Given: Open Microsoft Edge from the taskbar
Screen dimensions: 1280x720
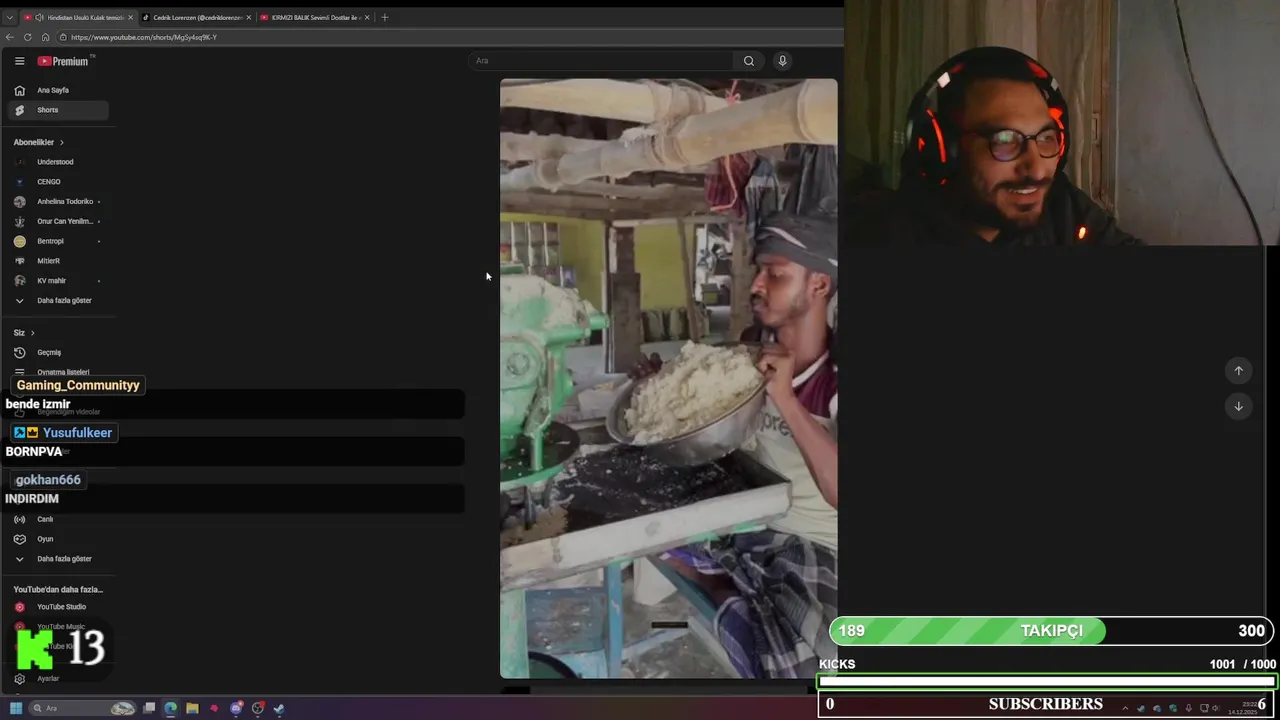Looking at the screenshot, I should (171, 708).
